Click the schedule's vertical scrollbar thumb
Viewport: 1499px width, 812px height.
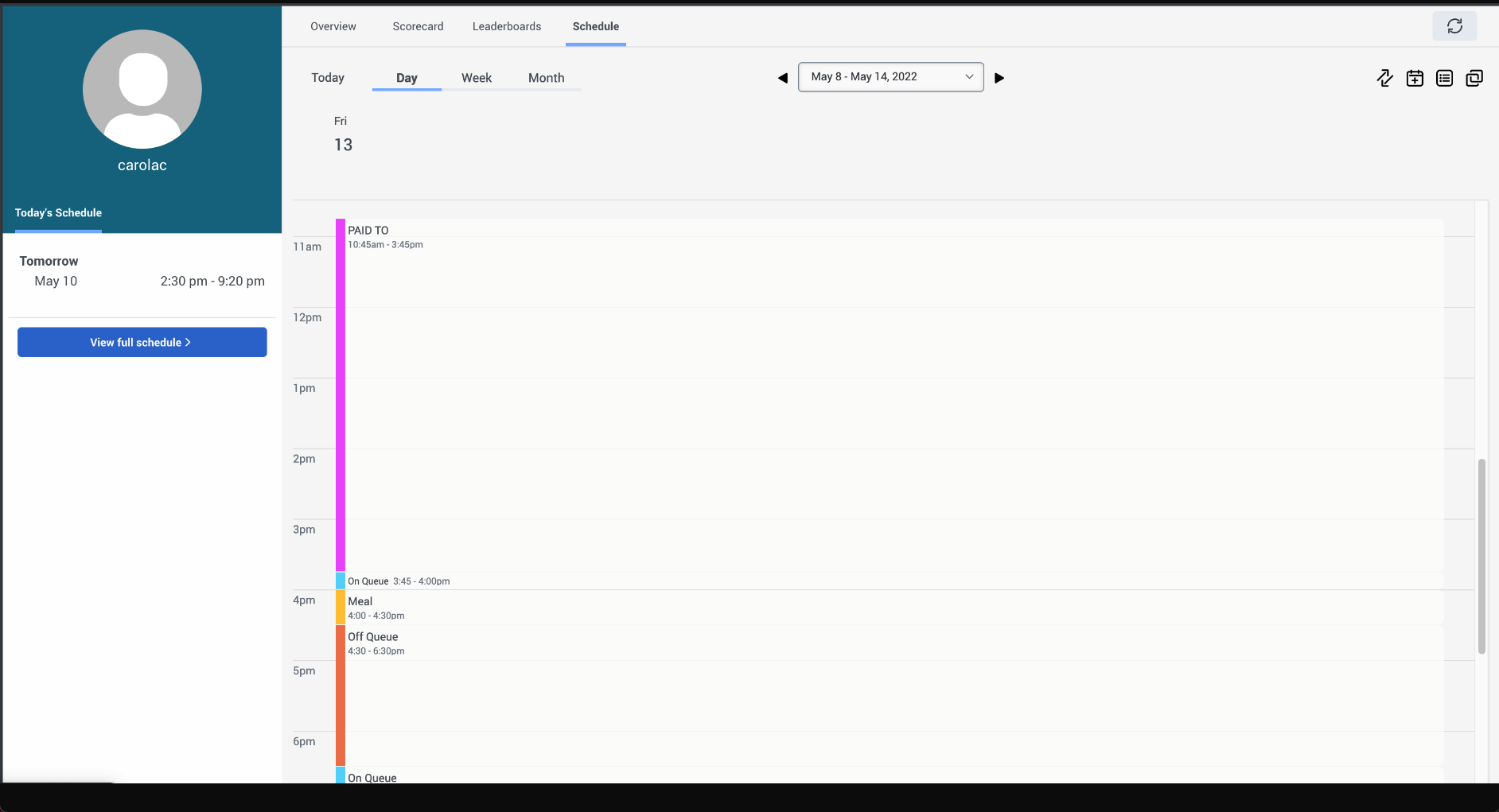[x=1481, y=557]
